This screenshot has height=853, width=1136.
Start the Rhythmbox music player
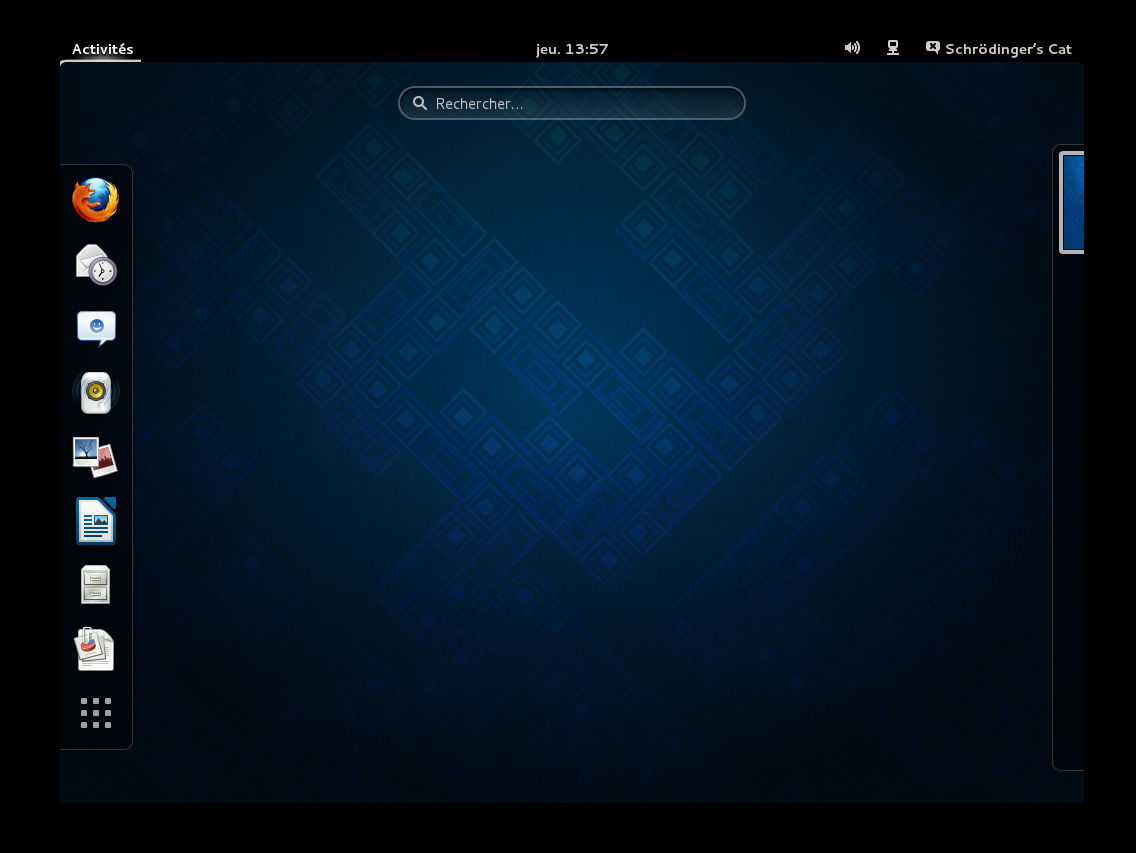coord(96,392)
